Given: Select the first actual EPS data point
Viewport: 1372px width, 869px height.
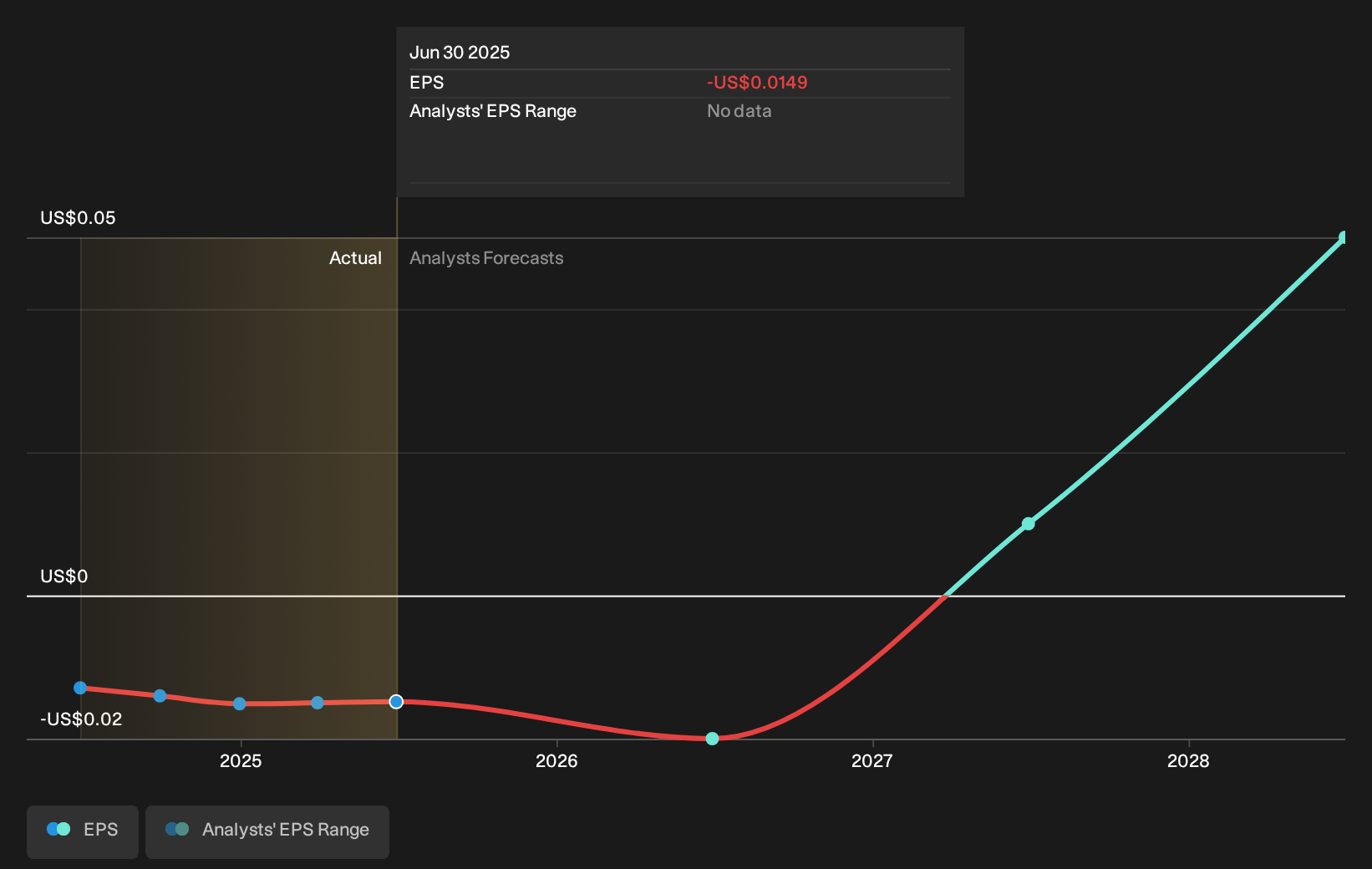Looking at the screenshot, I should [80, 688].
